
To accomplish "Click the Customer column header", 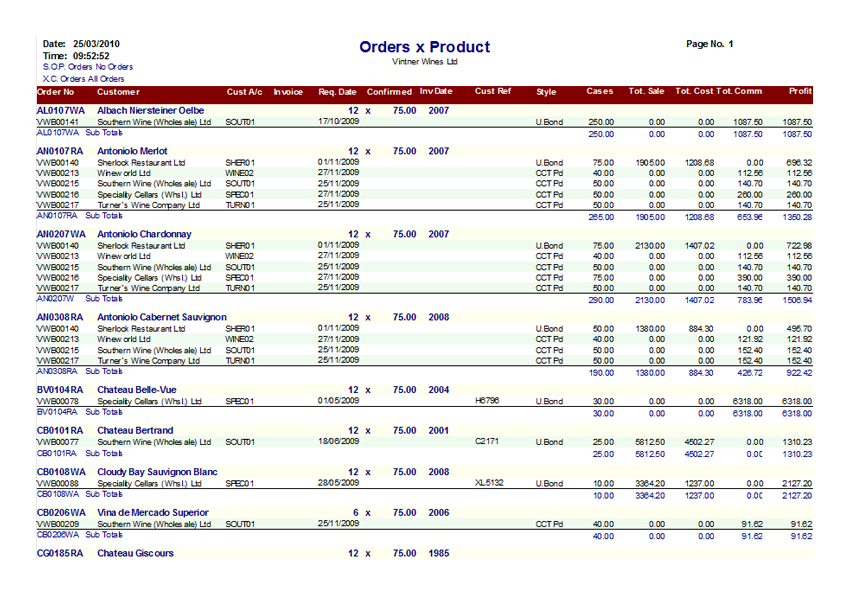I will 118,92.
